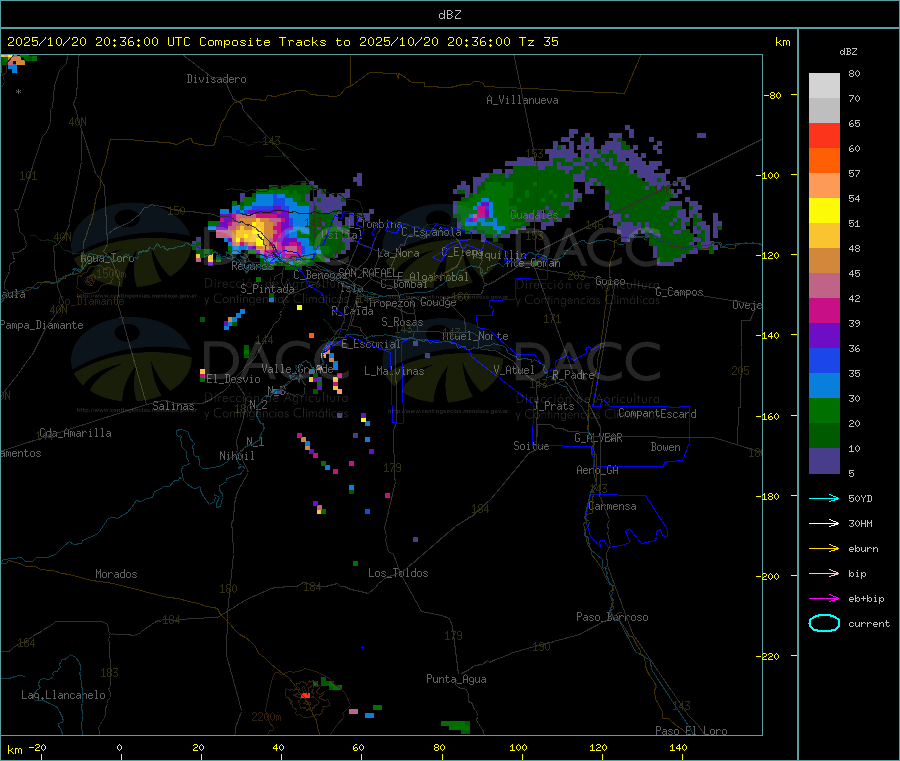Click the 65 dBZ red color swatch
Screen dimensions: 900x761
(x=824, y=135)
